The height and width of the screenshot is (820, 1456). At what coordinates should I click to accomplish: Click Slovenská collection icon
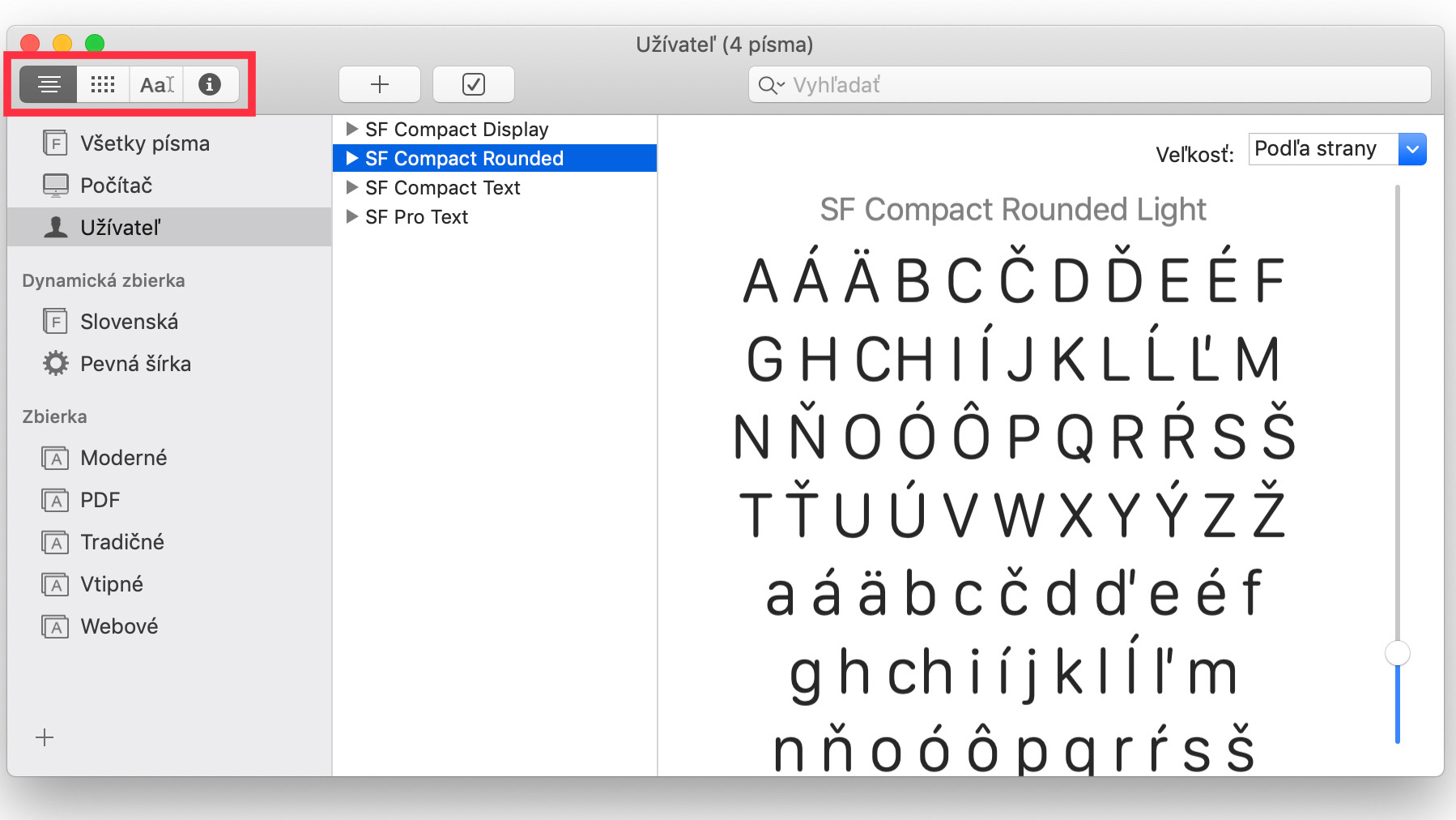(x=55, y=322)
